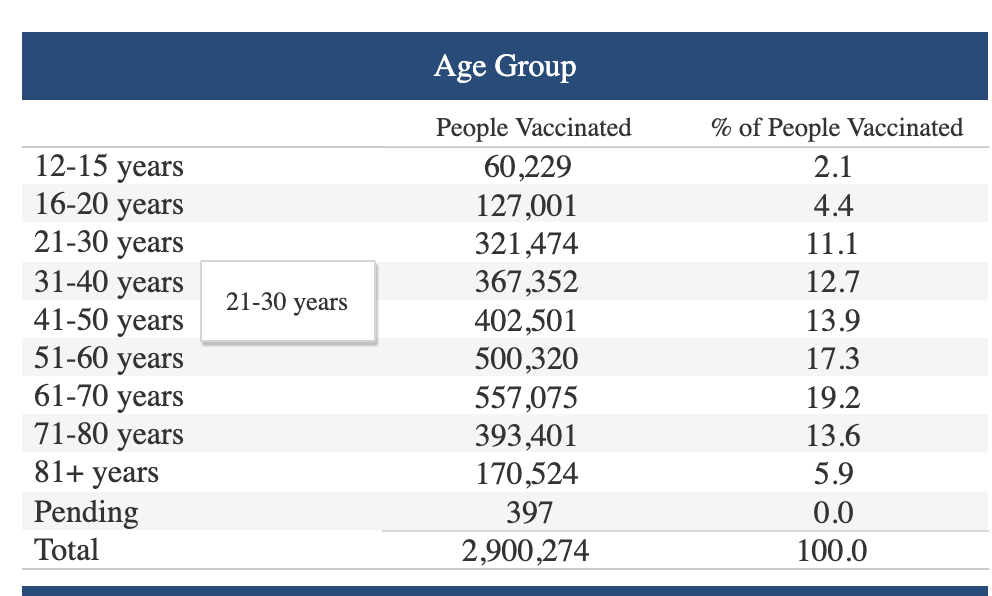The width and height of the screenshot is (992, 596).
Task: Select the 41-50 years row label
Action: click(x=109, y=320)
